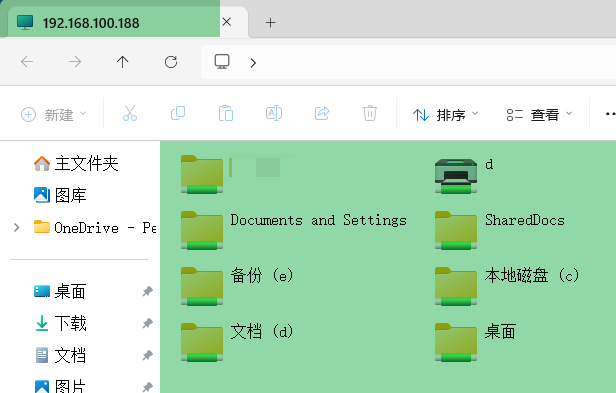The height and width of the screenshot is (393, 616).
Task: Go back with the back arrow
Action: [27, 62]
